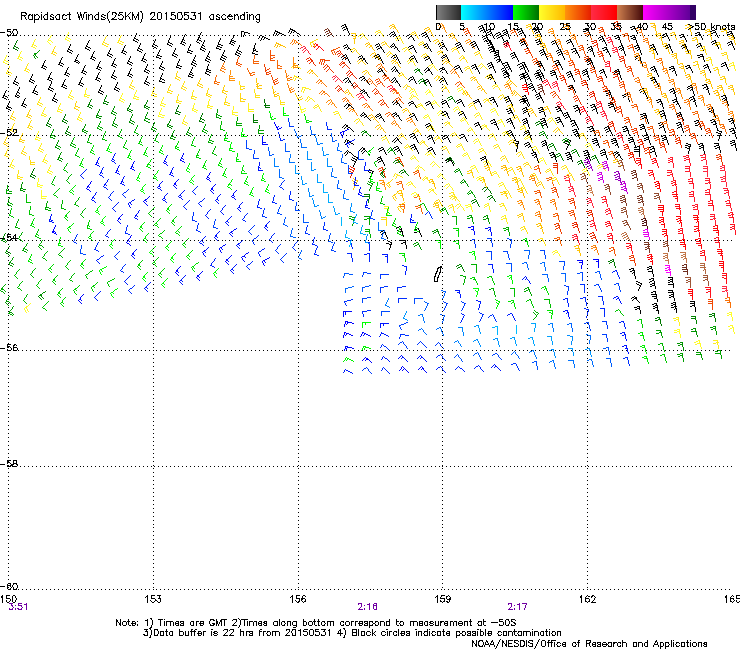Click the '25' label under the color legend

click(564, 27)
